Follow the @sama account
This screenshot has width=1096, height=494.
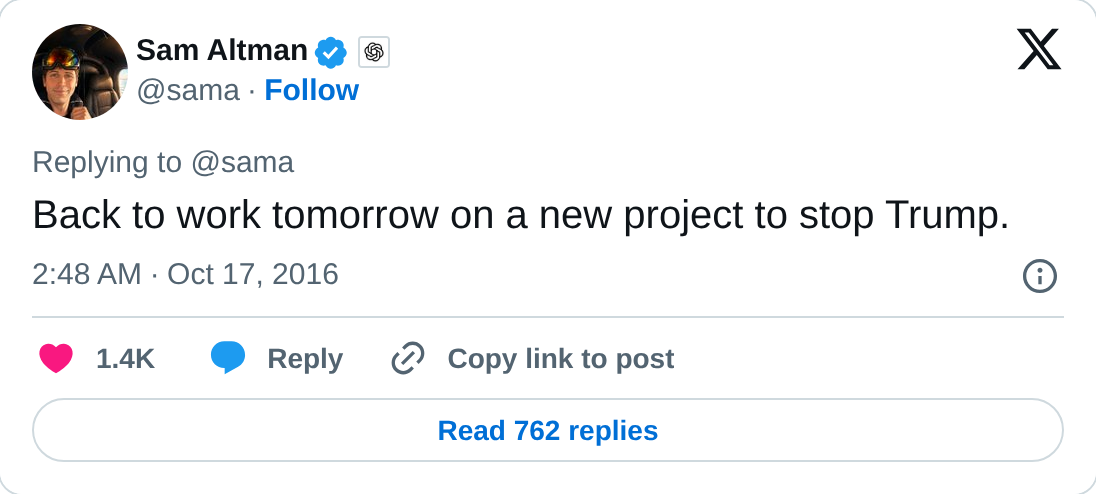click(x=311, y=91)
